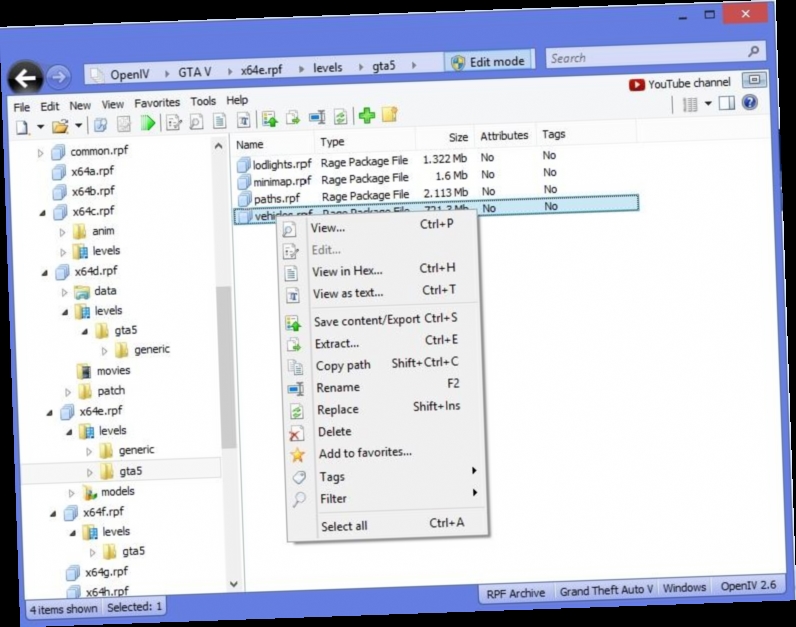796x627 pixels.
Task: Click the Edit file toolbar icon
Action: coord(174,123)
